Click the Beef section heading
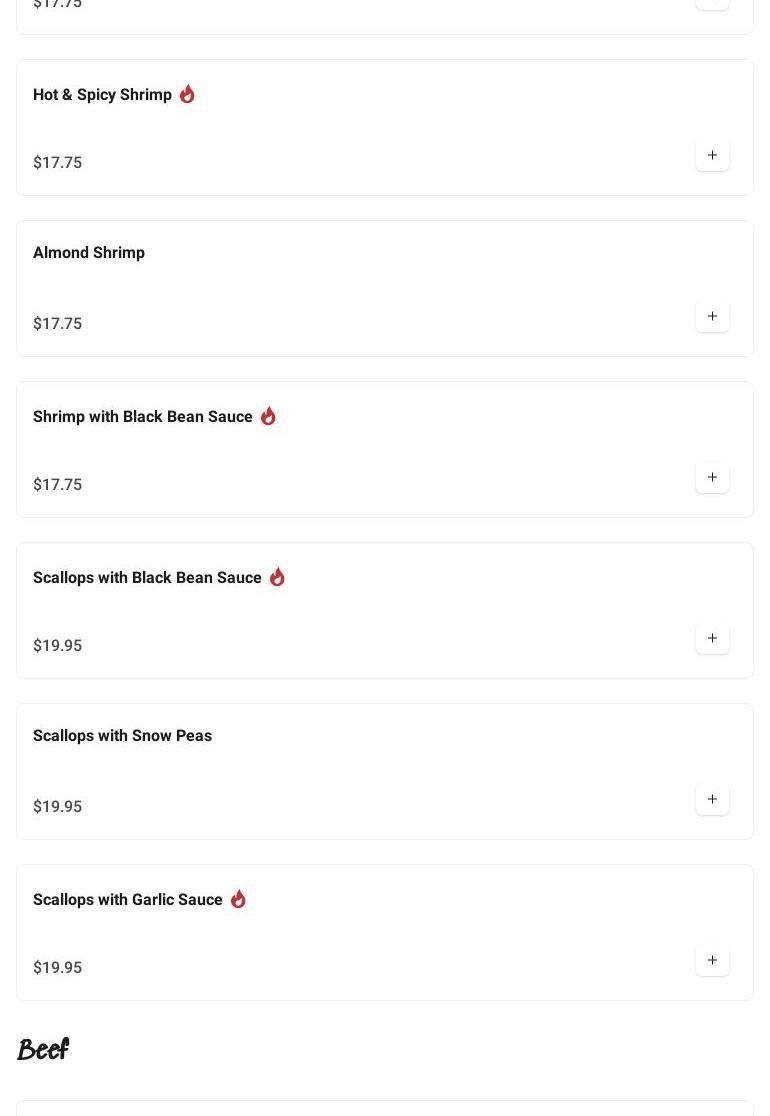This screenshot has height=1116, width=770. point(43,1050)
